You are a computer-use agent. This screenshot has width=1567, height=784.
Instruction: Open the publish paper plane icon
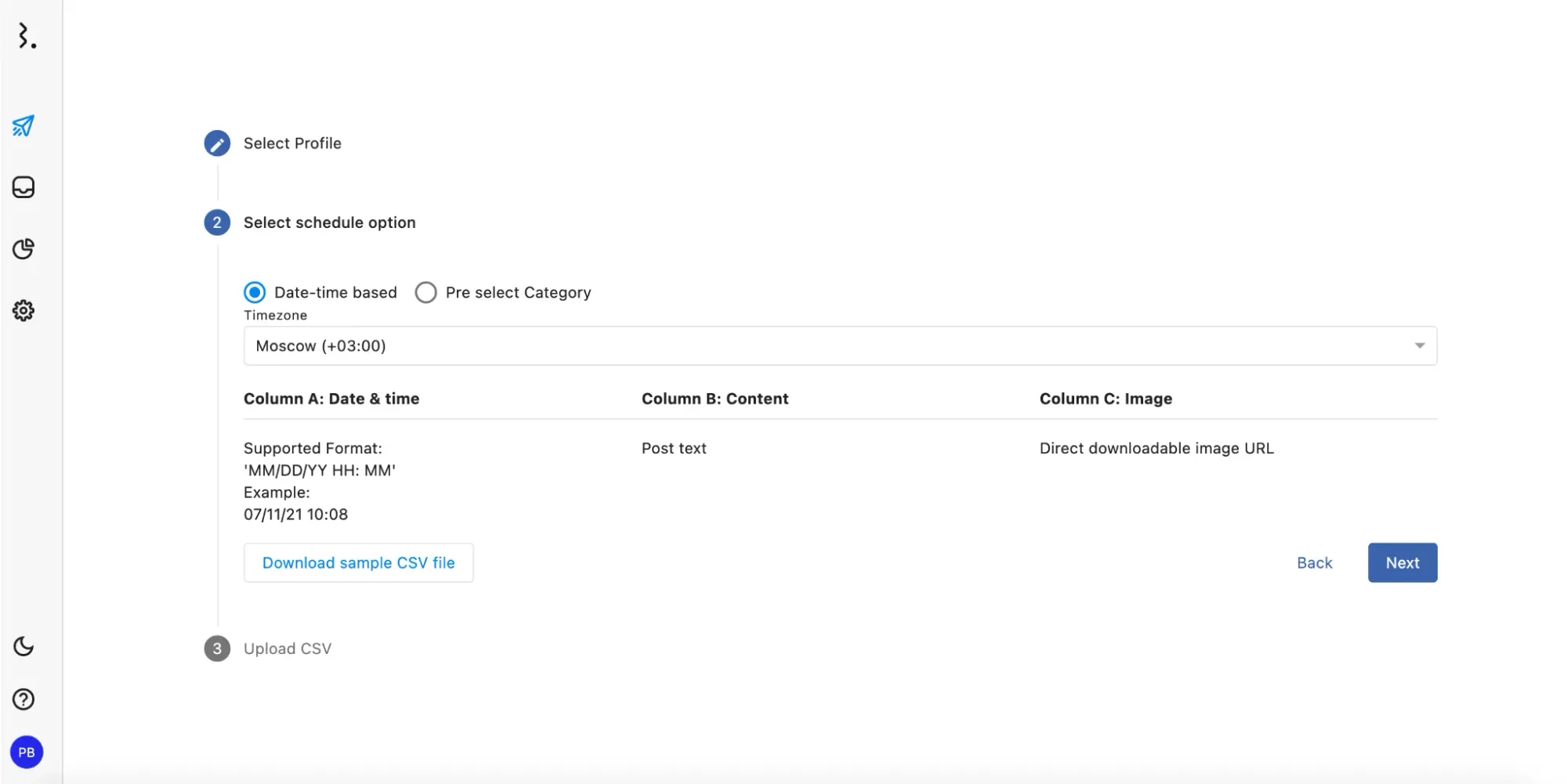(x=24, y=126)
